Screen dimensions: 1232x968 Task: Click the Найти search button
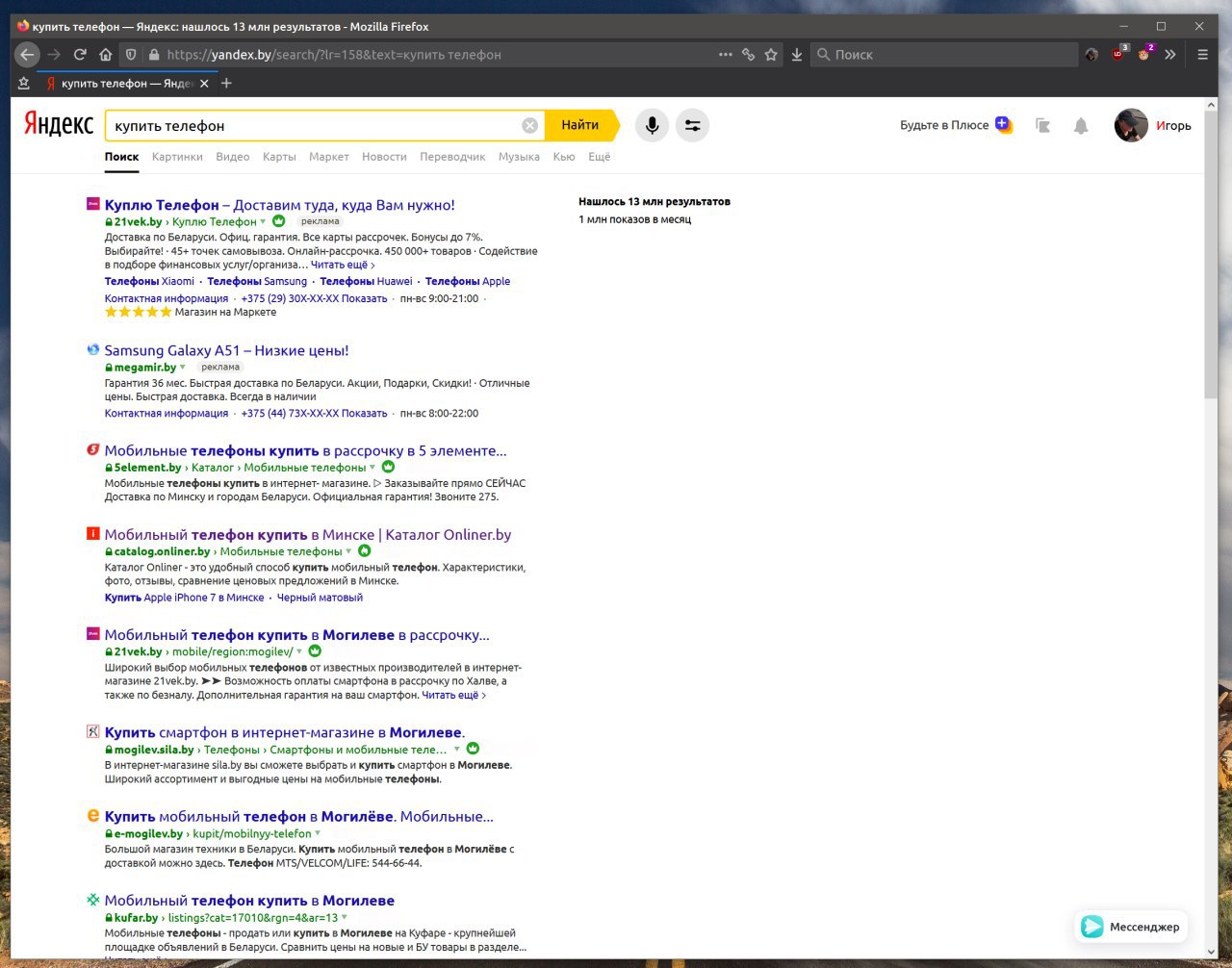click(x=580, y=125)
